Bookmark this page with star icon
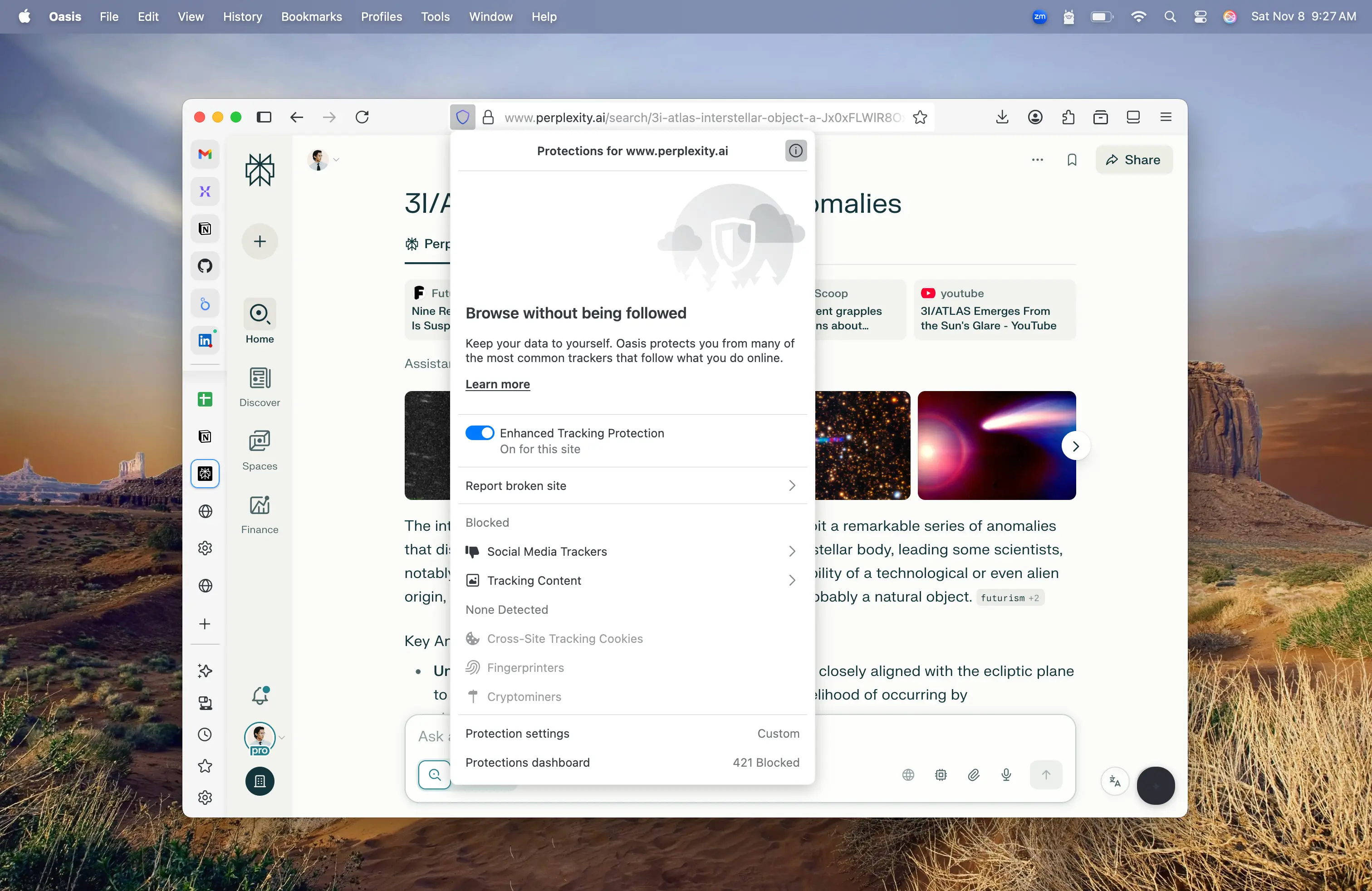1372x891 pixels. 920,117
